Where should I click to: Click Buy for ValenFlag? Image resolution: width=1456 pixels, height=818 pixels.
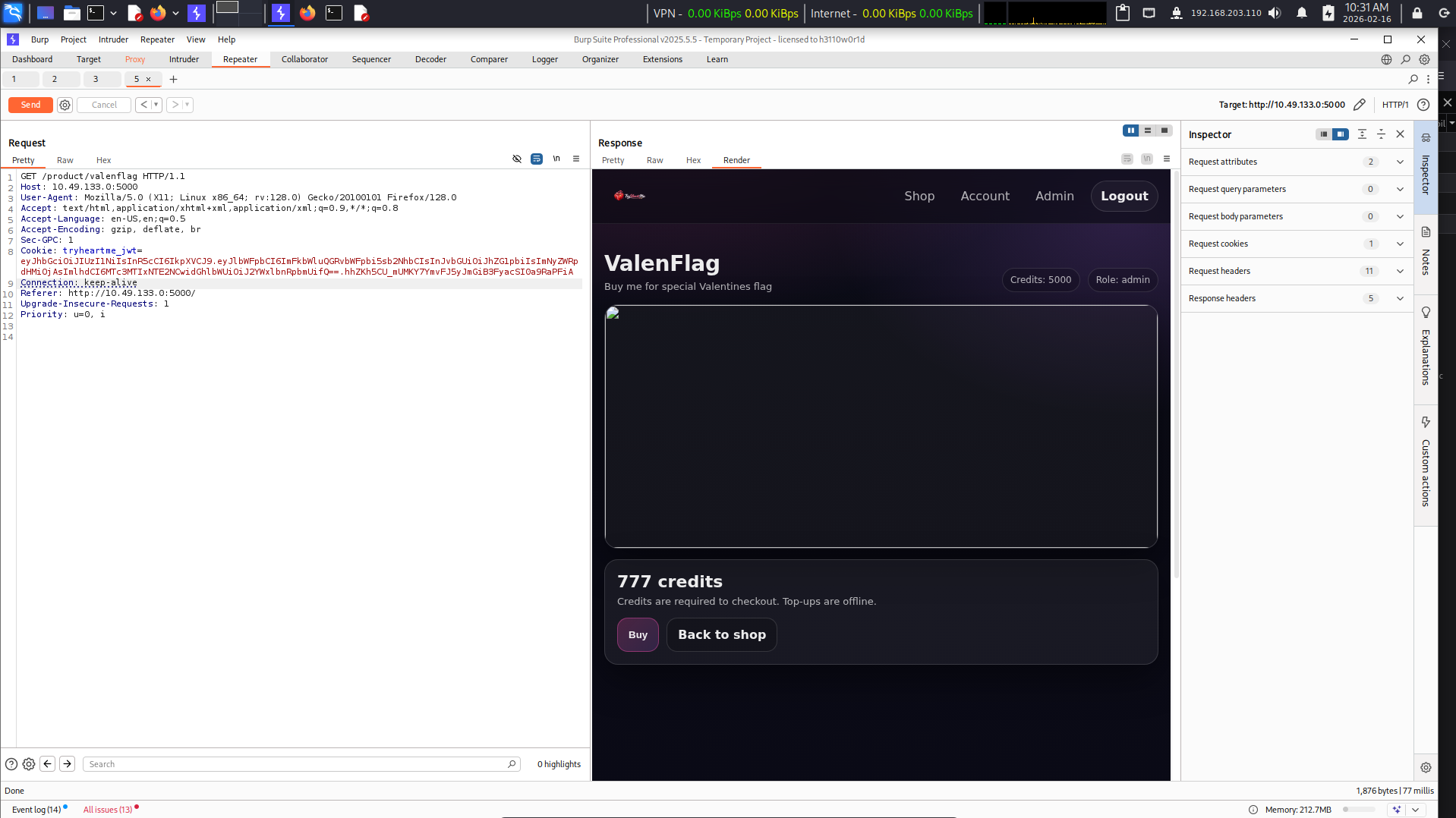tap(638, 634)
